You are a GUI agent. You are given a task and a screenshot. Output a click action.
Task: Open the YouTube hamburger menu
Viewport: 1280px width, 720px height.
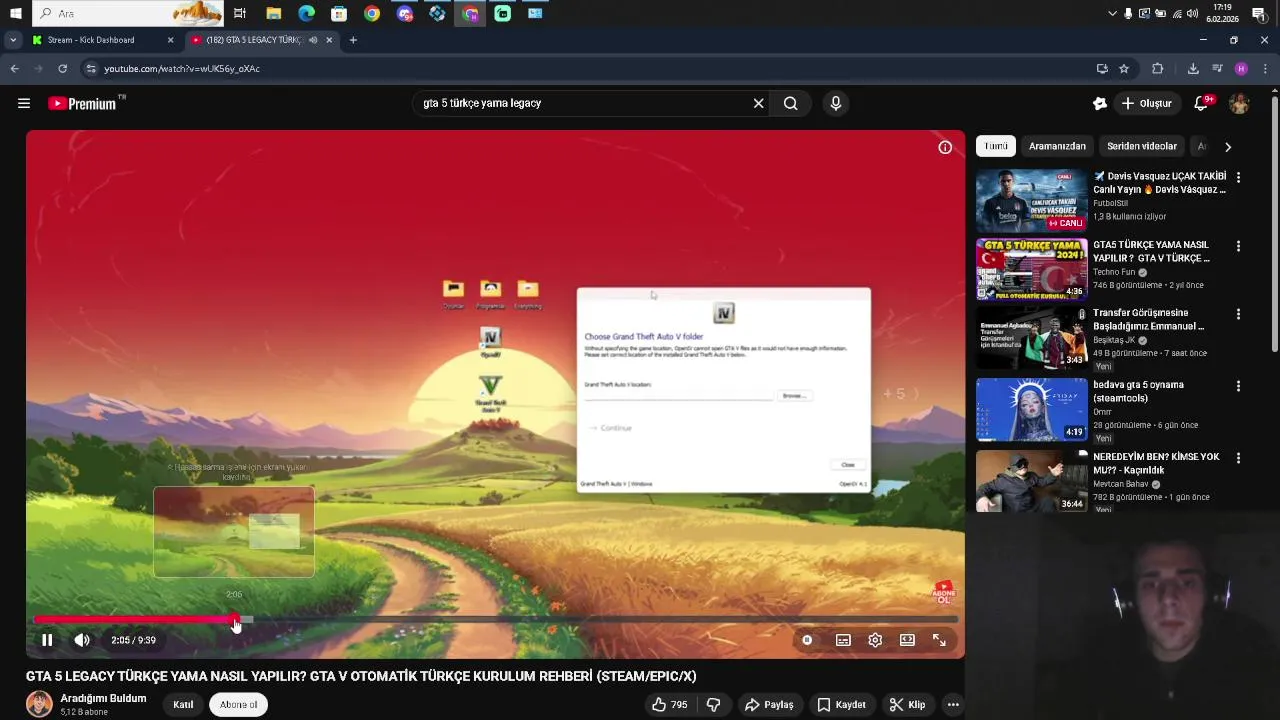(x=24, y=103)
